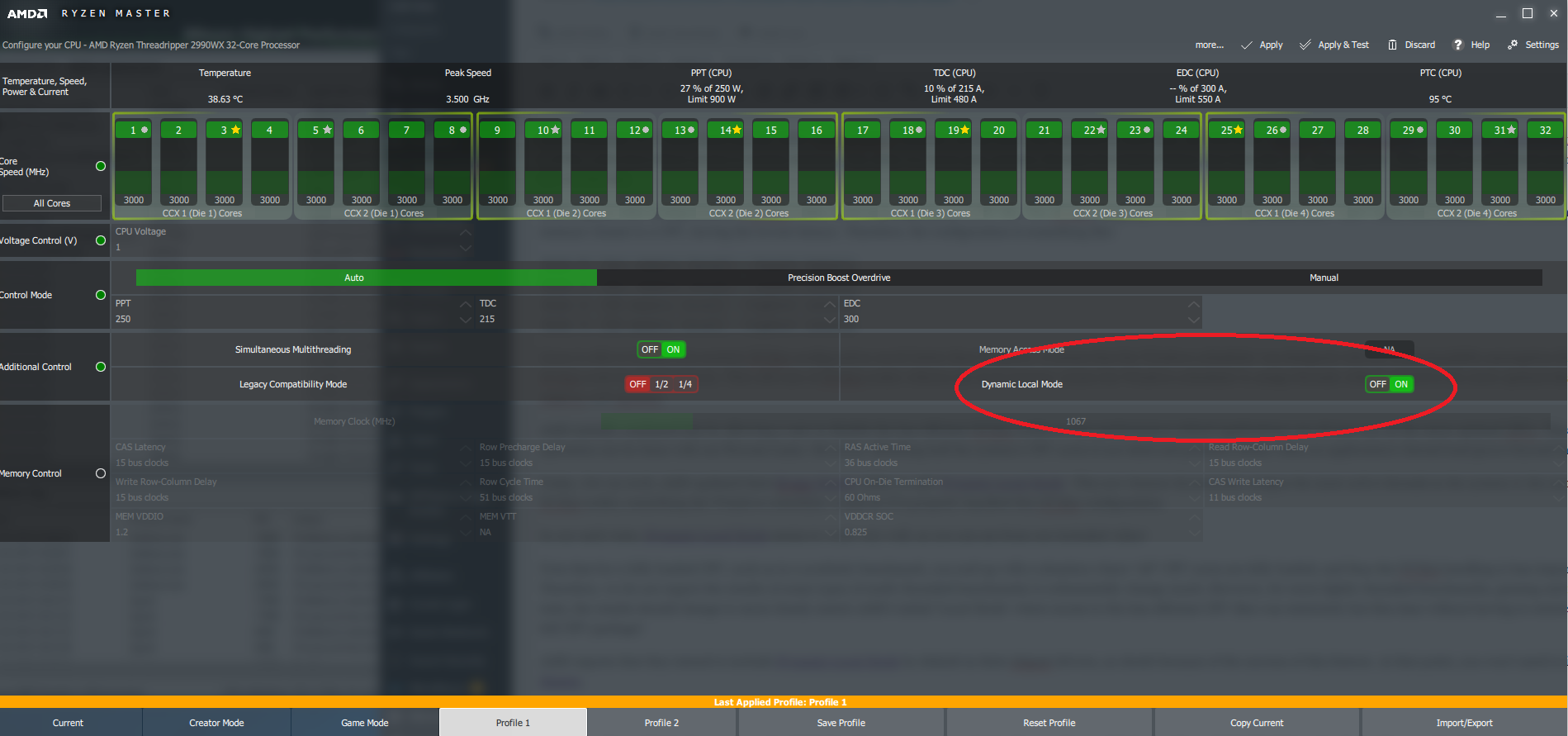1568x736 pixels.
Task: Click the dot marker on core 8
Action: click(x=463, y=130)
